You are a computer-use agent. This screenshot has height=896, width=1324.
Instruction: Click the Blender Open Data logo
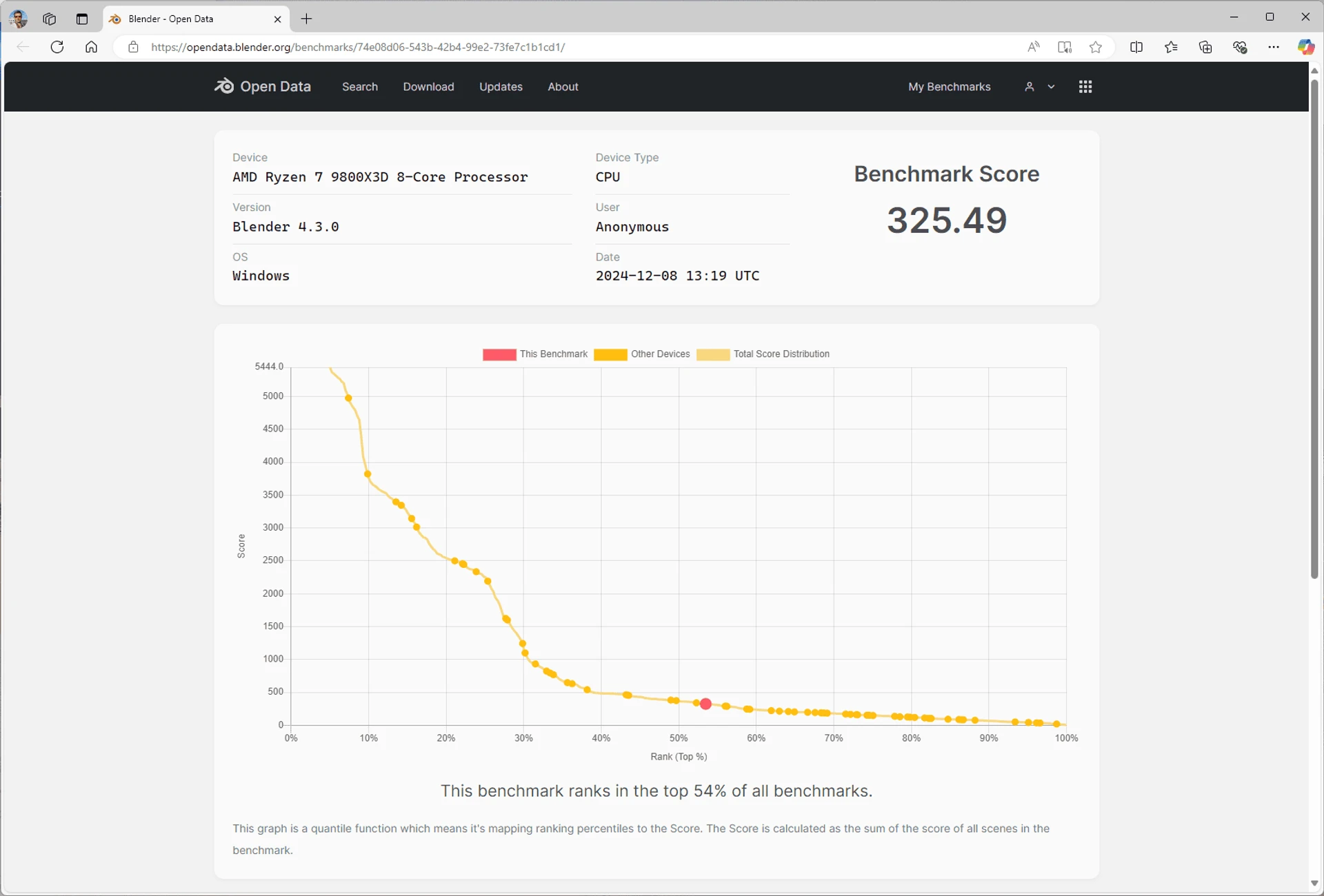tap(262, 86)
